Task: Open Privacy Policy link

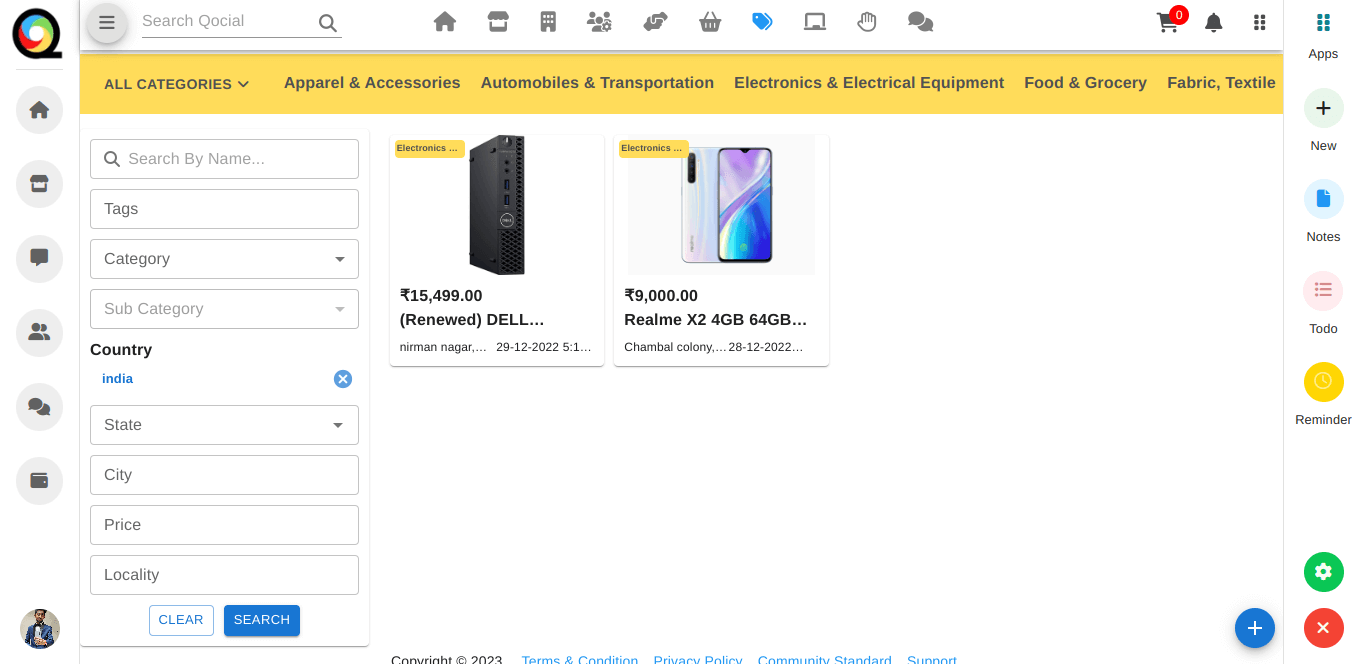Action: [698, 660]
